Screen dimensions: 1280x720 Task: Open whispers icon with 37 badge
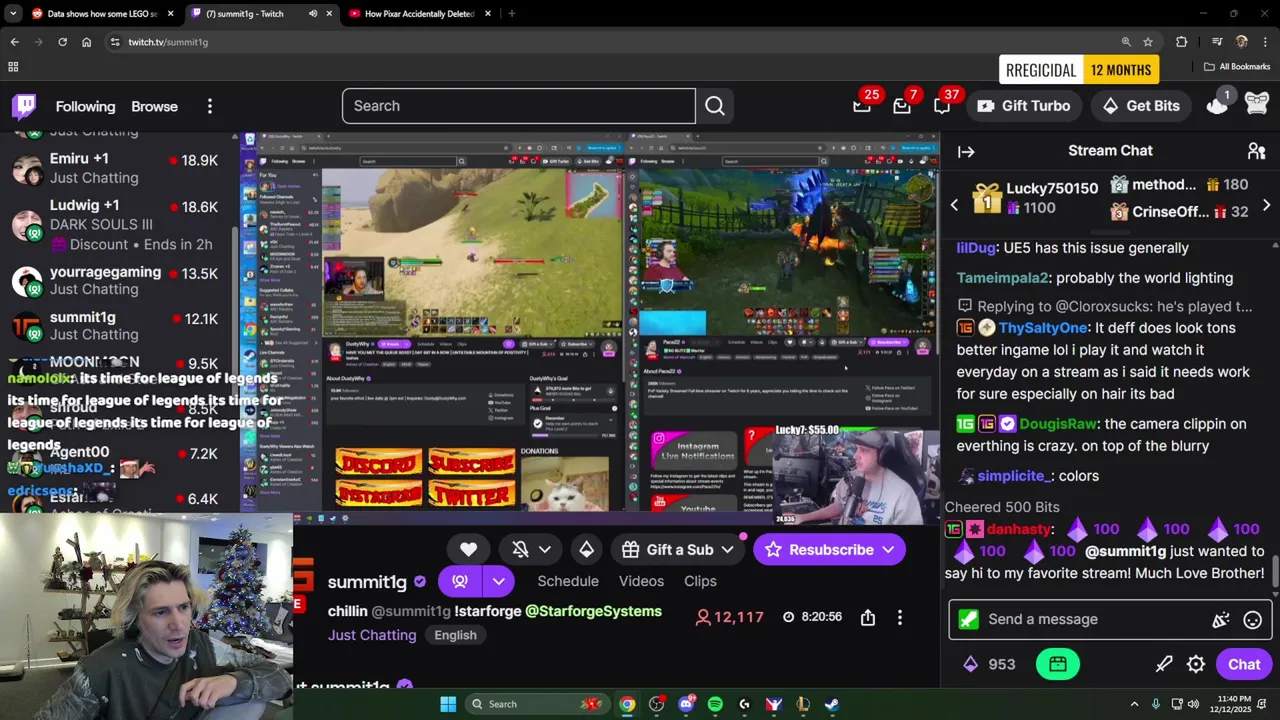(942, 106)
